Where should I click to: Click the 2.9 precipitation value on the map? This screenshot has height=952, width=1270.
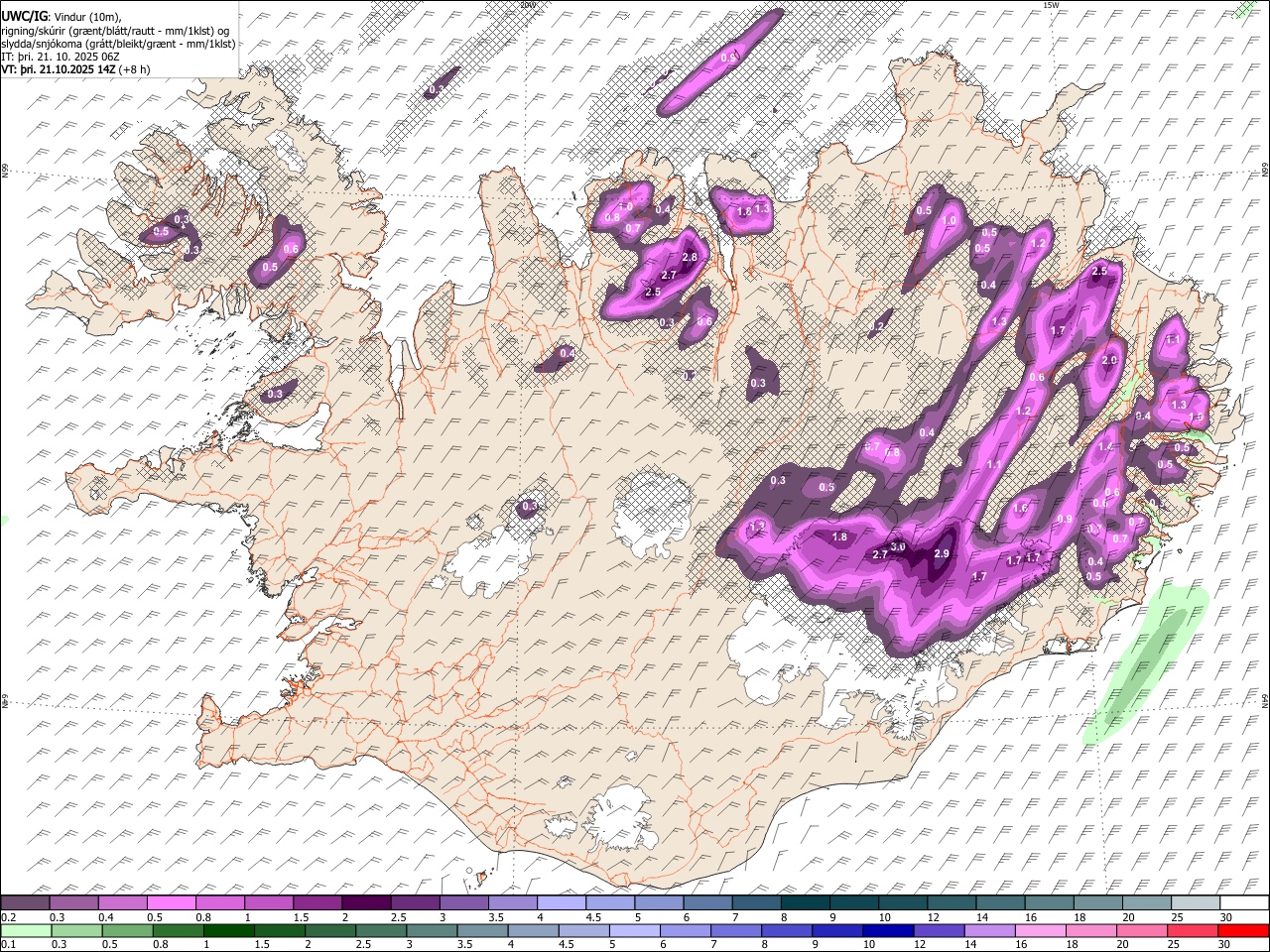pyautogui.click(x=942, y=553)
